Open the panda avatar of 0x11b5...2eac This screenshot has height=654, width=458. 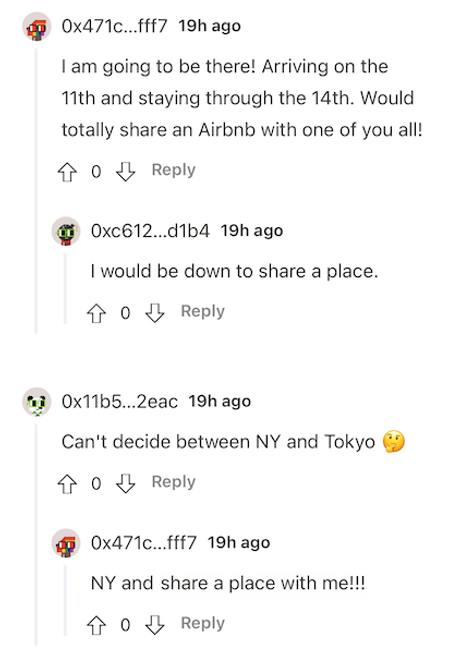click(37, 402)
